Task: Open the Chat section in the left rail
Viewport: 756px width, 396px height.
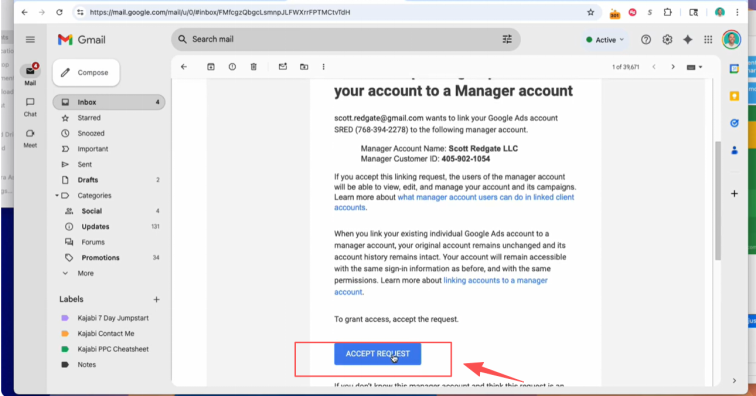Action: (x=30, y=107)
